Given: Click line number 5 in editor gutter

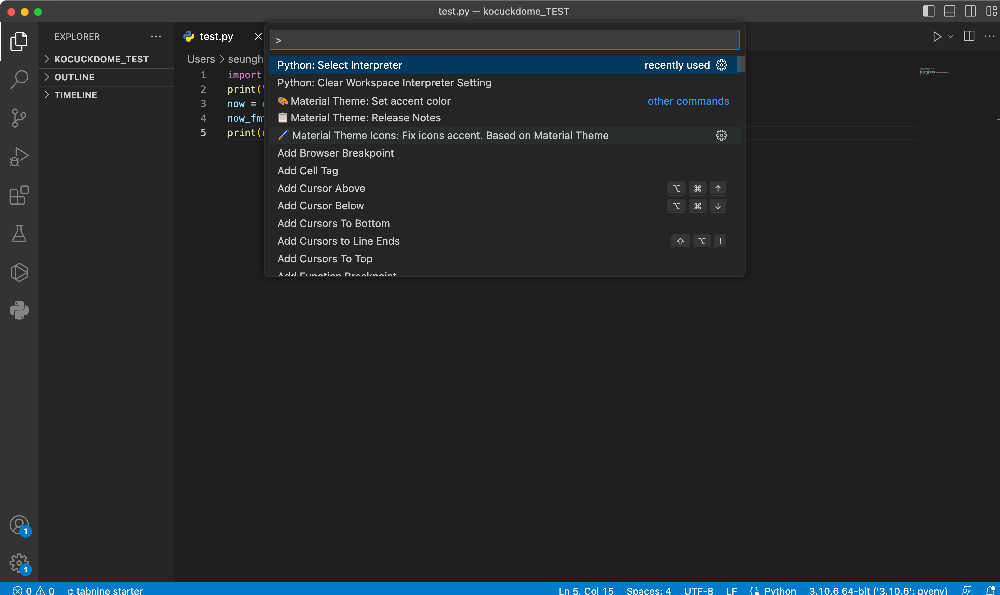Looking at the screenshot, I should (x=203, y=133).
